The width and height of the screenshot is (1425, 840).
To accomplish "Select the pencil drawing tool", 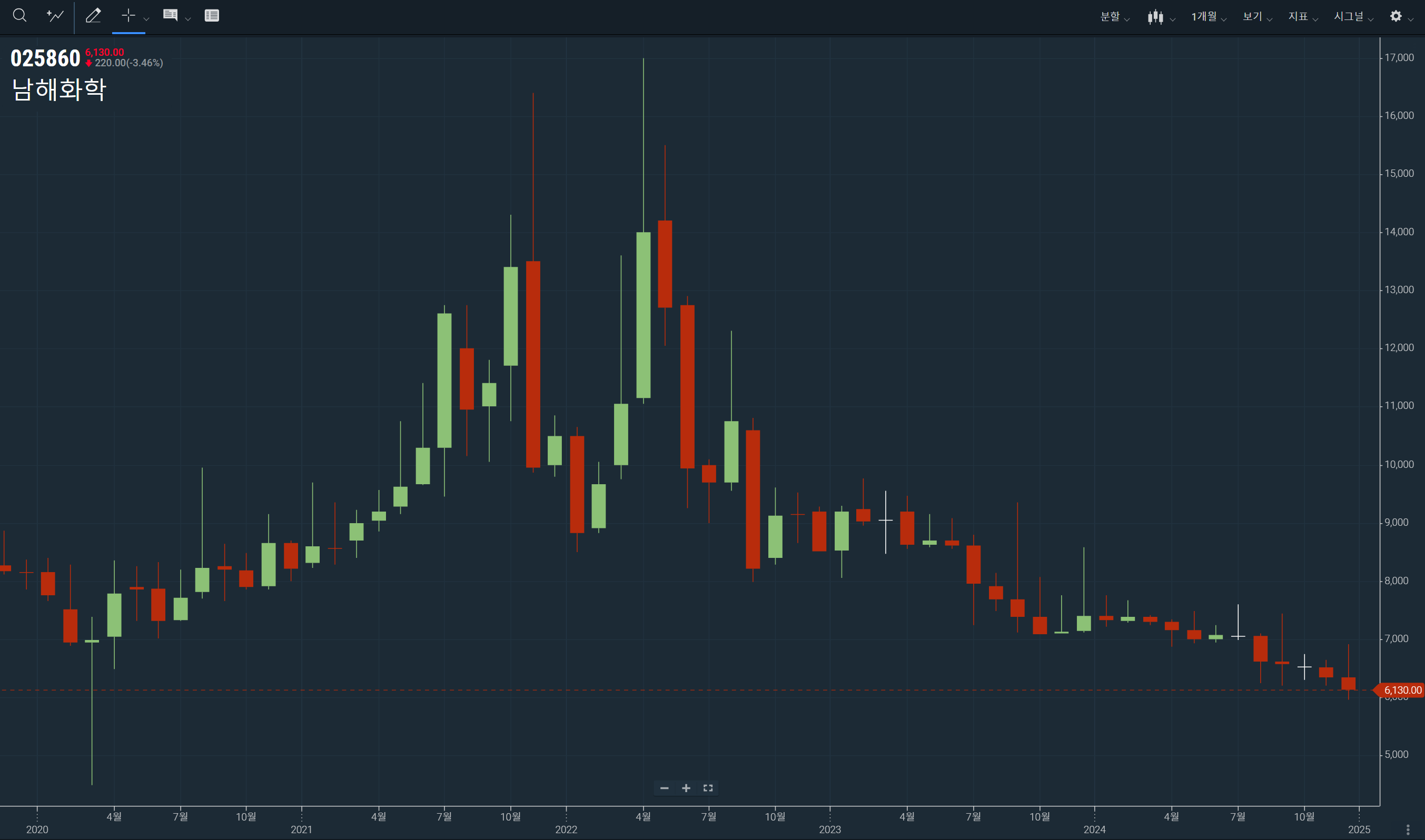I will coord(93,15).
